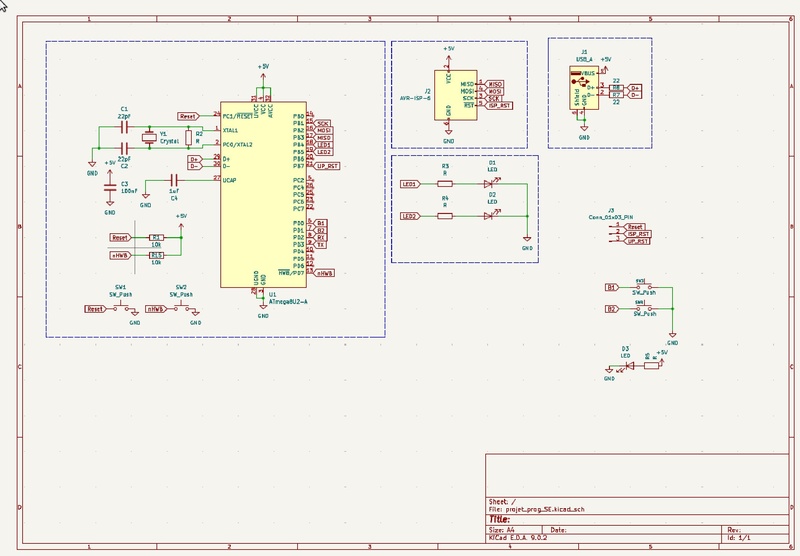The image size is (800, 556).
Task: Click the D- label at U1 pin 30
Action: [195, 166]
